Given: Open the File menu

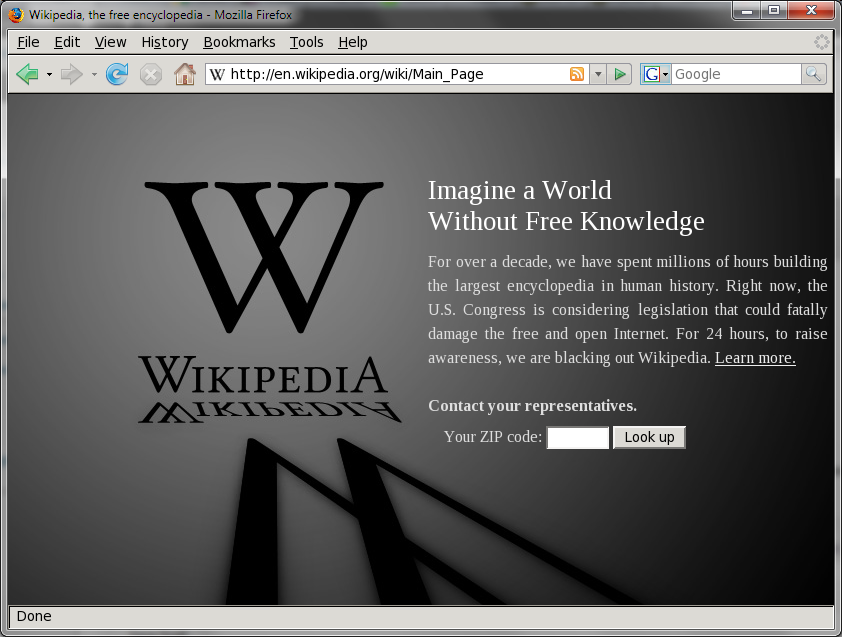Looking at the screenshot, I should click(x=28, y=42).
